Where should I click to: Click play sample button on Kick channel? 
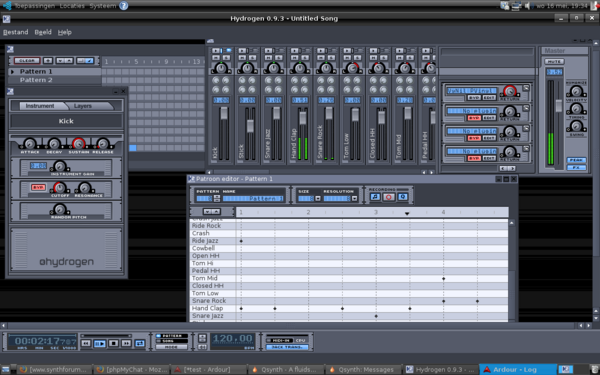(x=215, y=51)
